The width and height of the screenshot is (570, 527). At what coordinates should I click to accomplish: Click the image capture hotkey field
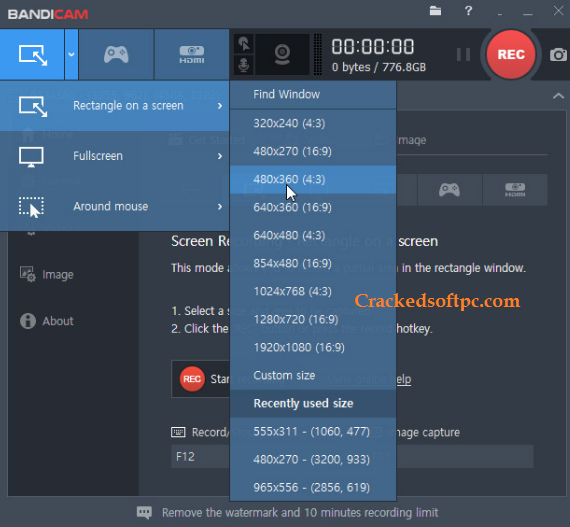(x=465, y=456)
